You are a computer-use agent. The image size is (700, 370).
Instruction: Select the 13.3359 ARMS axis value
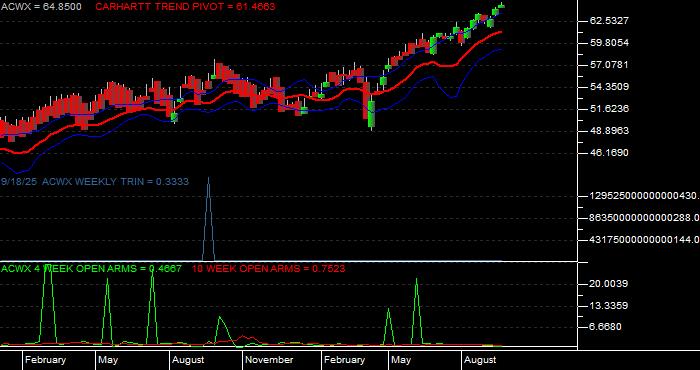609,306
